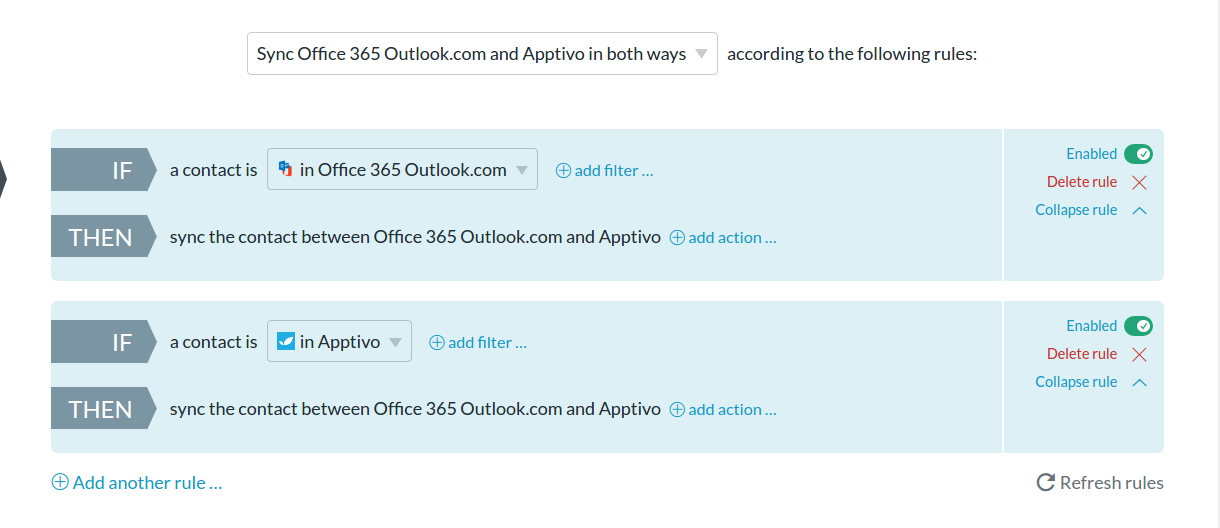Disable the Enabled toggle on Apptivo rule

[x=1138, y=326]
